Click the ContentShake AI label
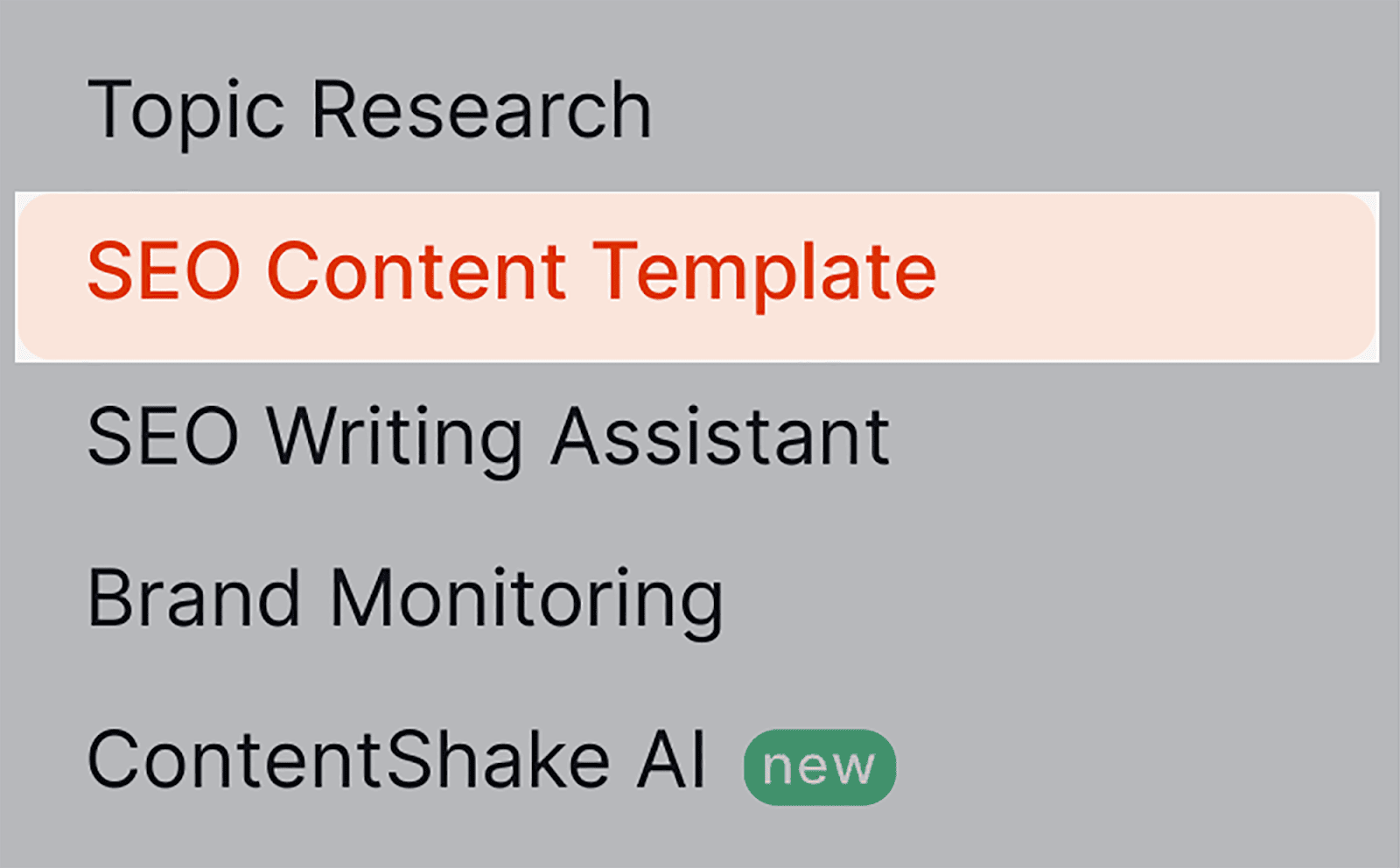1400x868 pixels. [395, 760]
